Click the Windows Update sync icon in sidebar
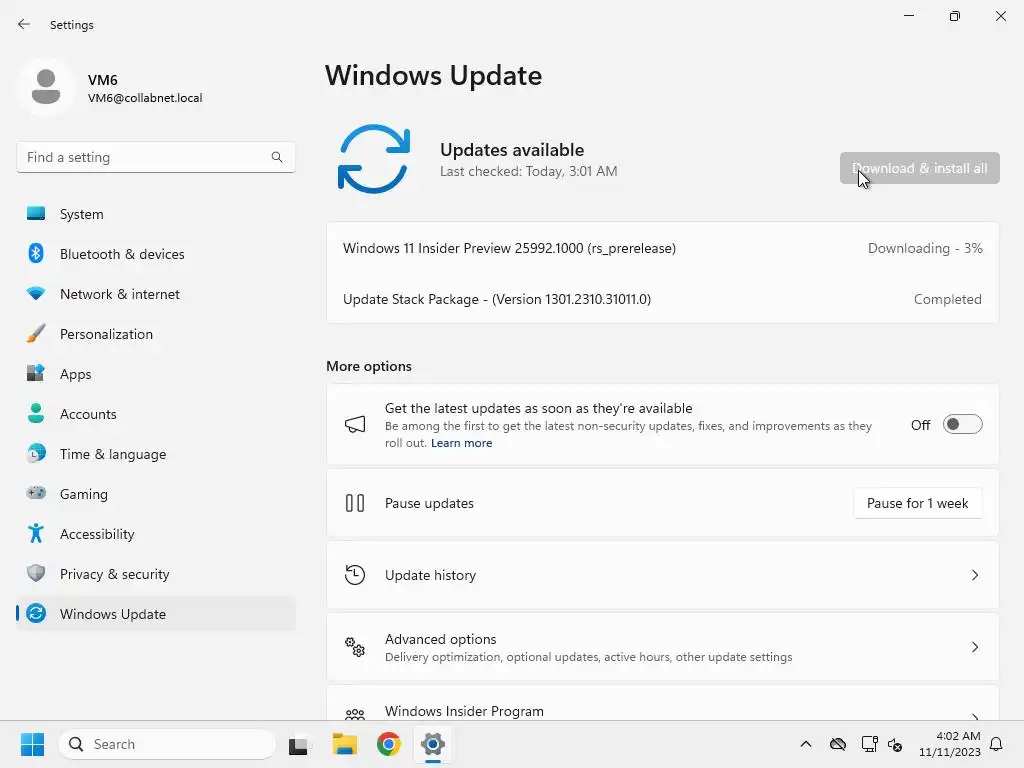Screen dimensions: 1024x768 (x=36, y=613)
